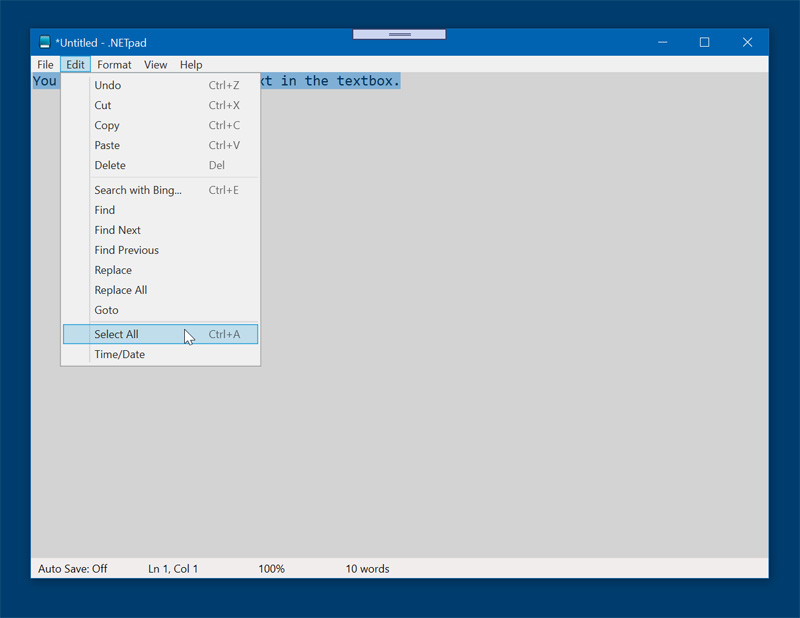800x618 pixels.
Task: Toggle Auto Save in the status bar
Action: (x=72, y=569)
